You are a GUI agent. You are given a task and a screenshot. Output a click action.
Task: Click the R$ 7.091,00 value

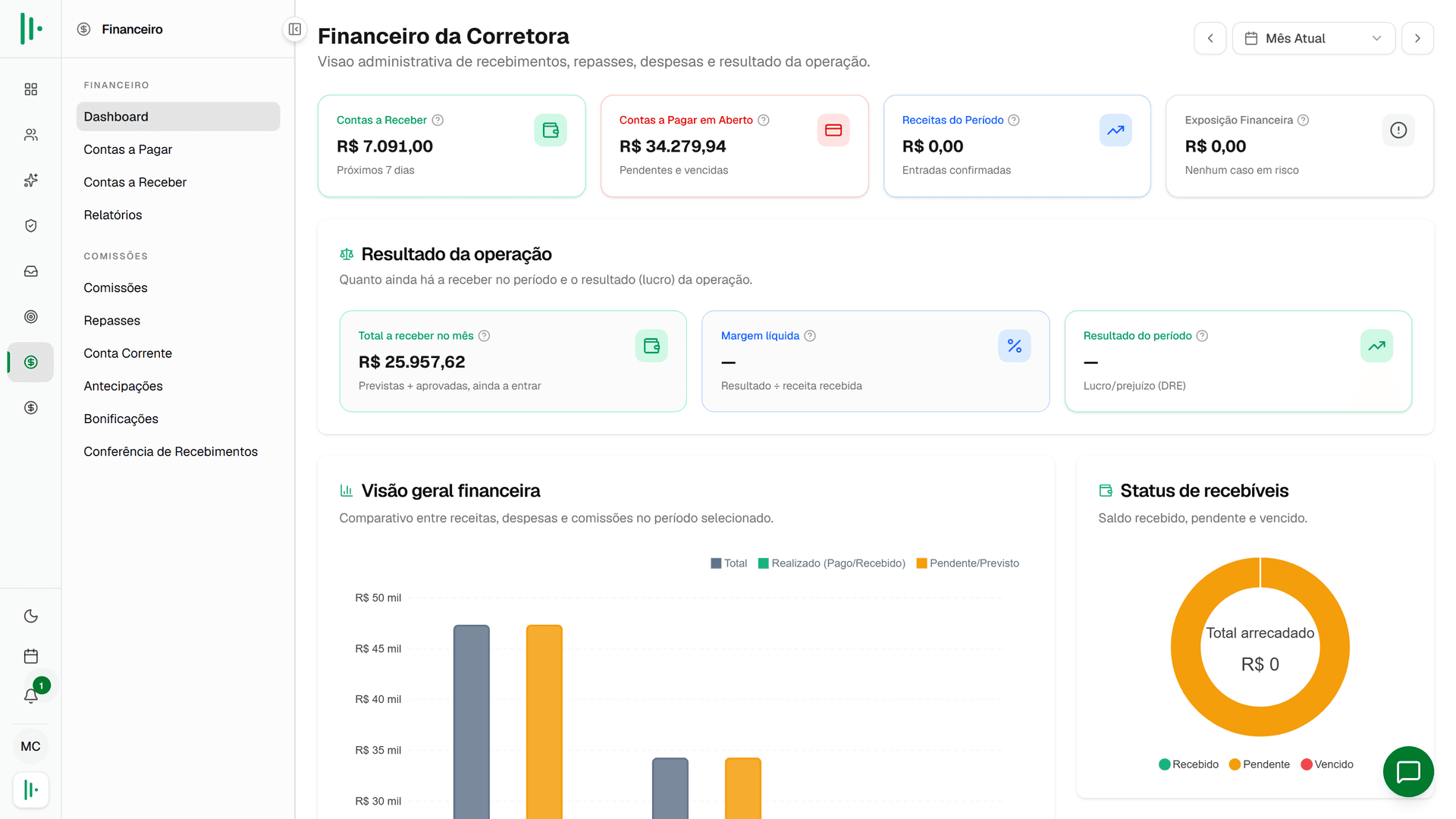coord(384,146)
